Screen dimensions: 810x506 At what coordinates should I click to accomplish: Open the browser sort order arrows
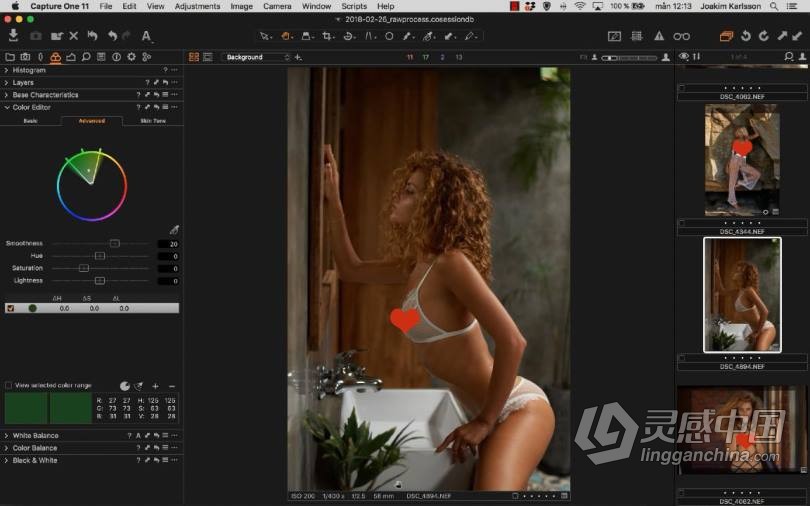pyautogui.click(x=696, y=56)
